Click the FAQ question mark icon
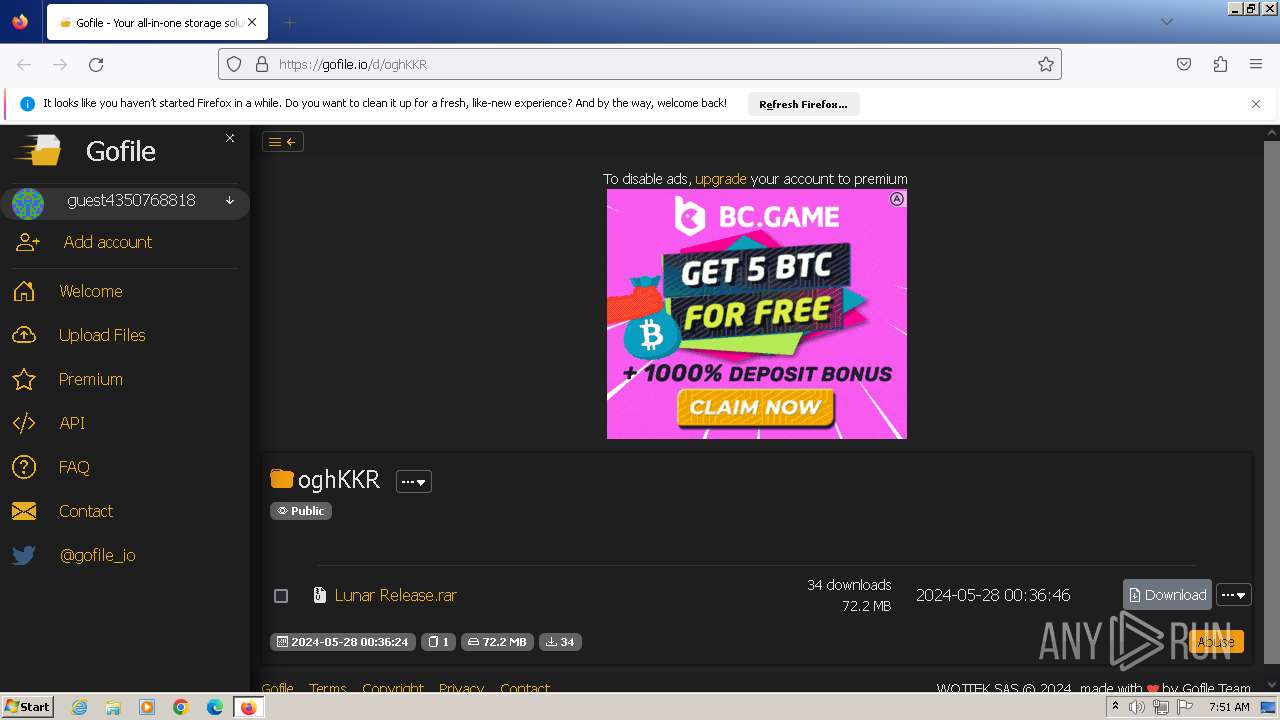 coord(24,467)
